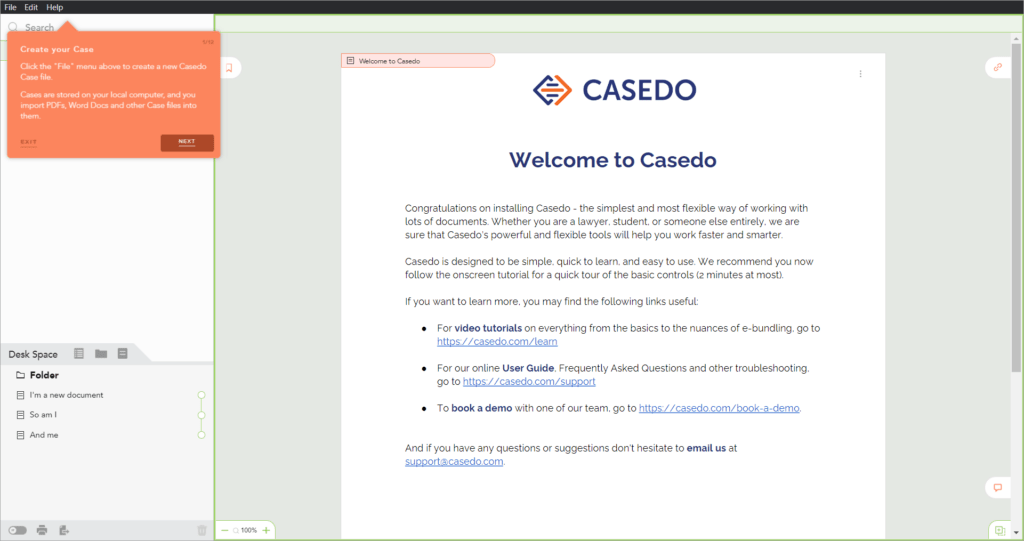Toggle the switch in the bottom-left toolbar
1024x541 pixels.
pos(18,531)
